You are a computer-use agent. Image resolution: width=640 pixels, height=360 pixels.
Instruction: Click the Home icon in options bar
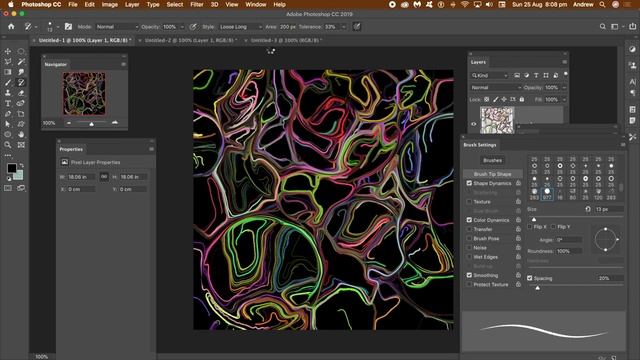click(11, 27)
